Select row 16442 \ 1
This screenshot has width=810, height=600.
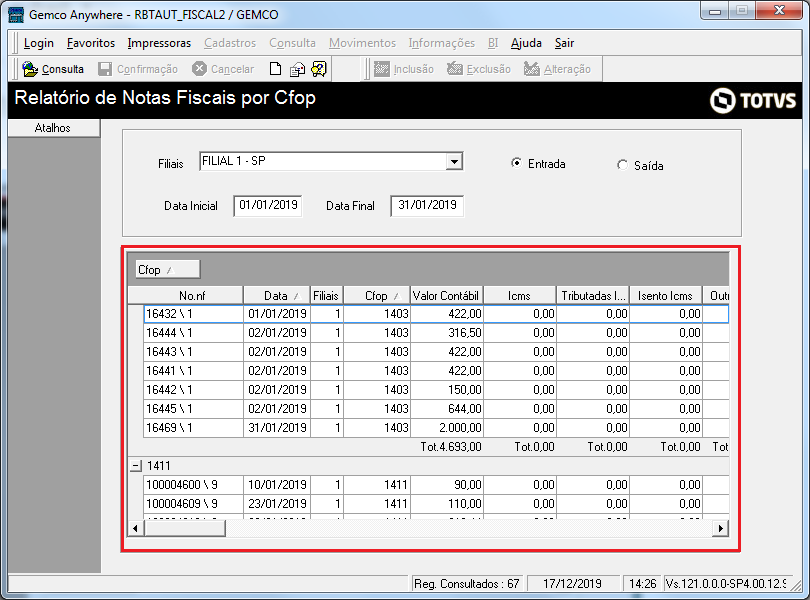pyautogui.click(x=436, y=390)
